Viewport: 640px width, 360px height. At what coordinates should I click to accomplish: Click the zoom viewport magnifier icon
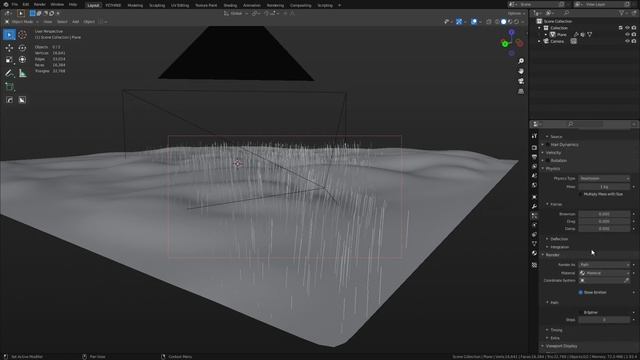pyautogui.click(x=521, y=61)
